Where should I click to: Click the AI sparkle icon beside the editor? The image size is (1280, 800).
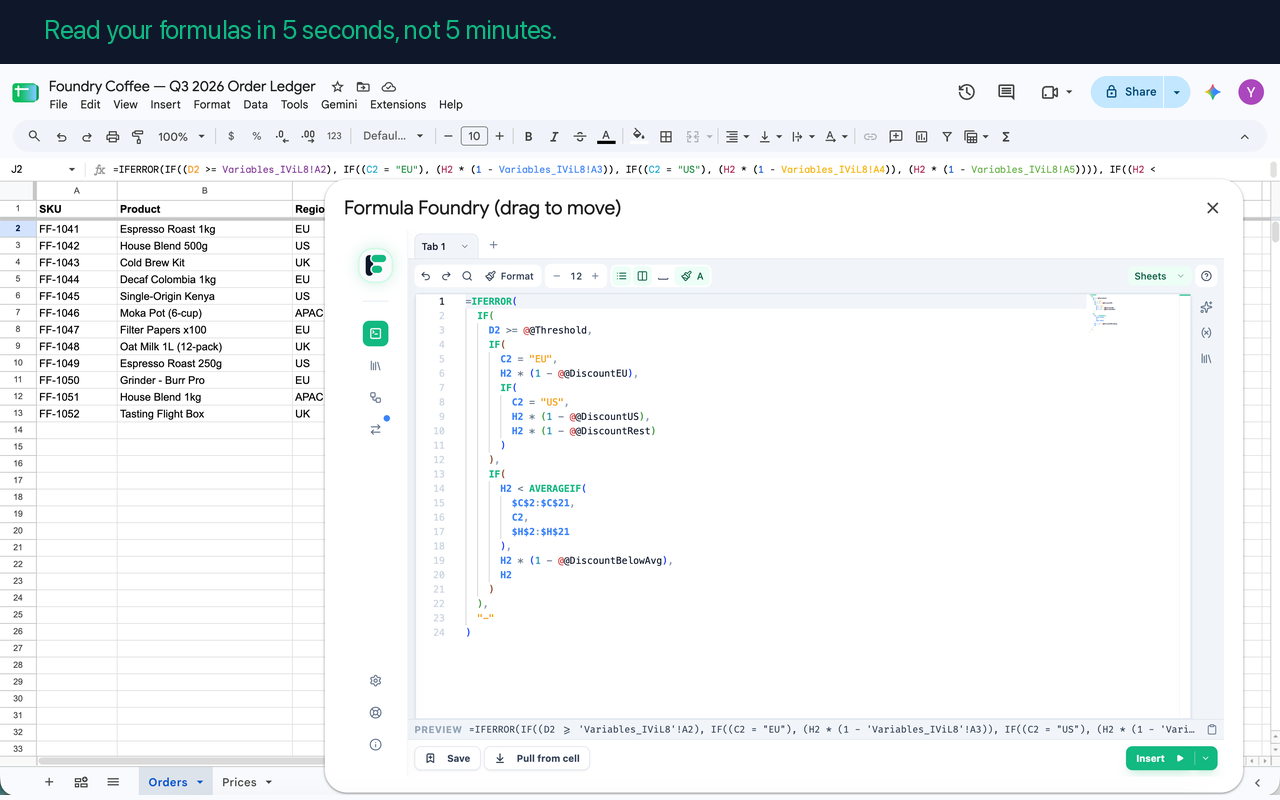point(1206,307)
